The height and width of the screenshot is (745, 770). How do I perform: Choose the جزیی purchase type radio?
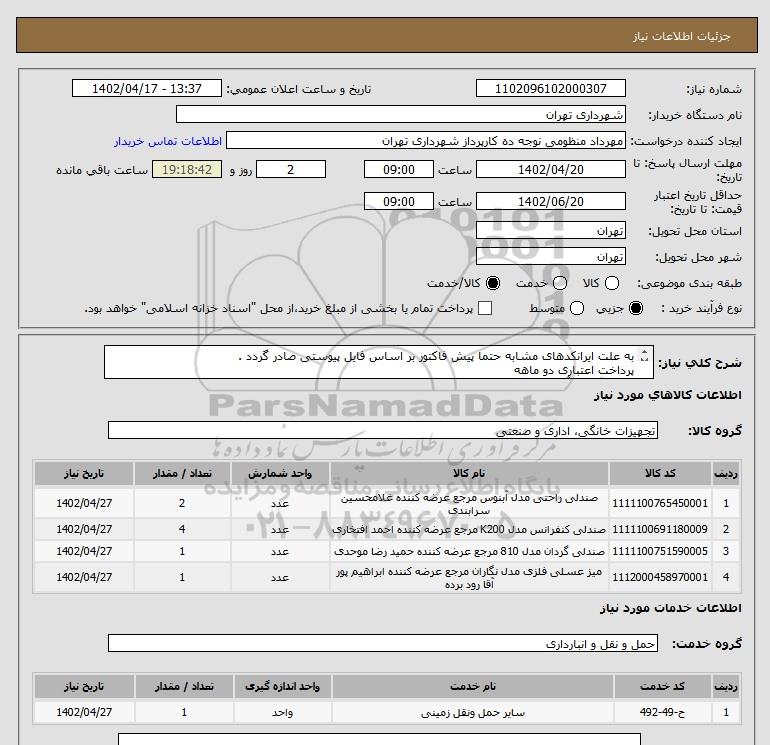pyautogui.click(x=636, y=308)
